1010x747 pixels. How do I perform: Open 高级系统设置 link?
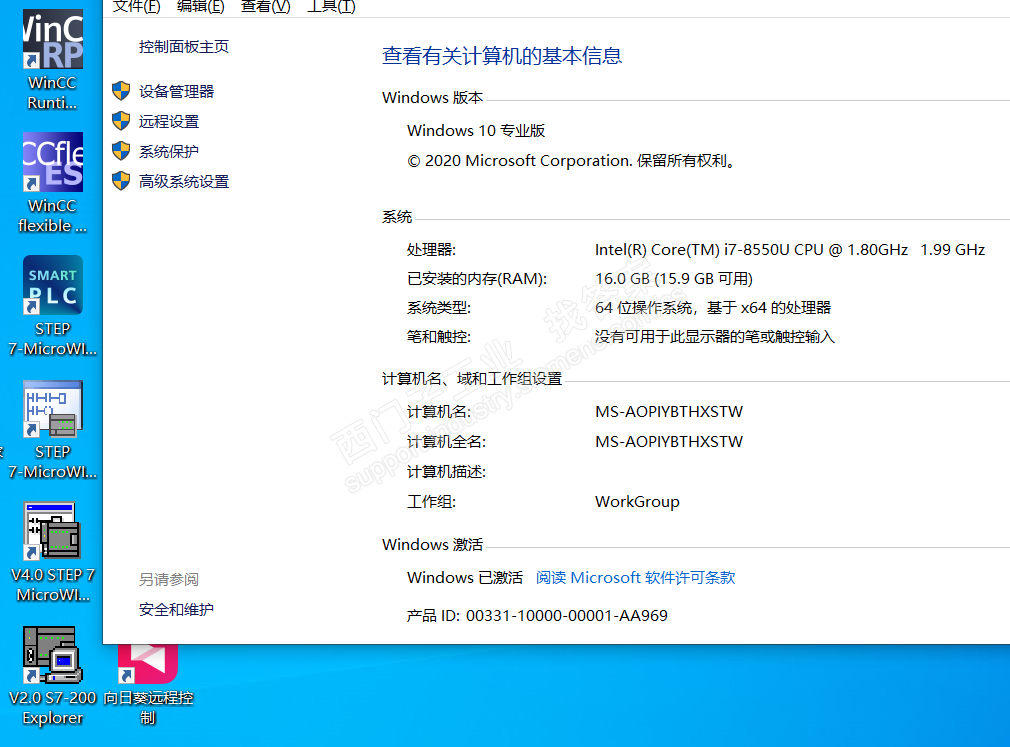[x=184, y=182]
